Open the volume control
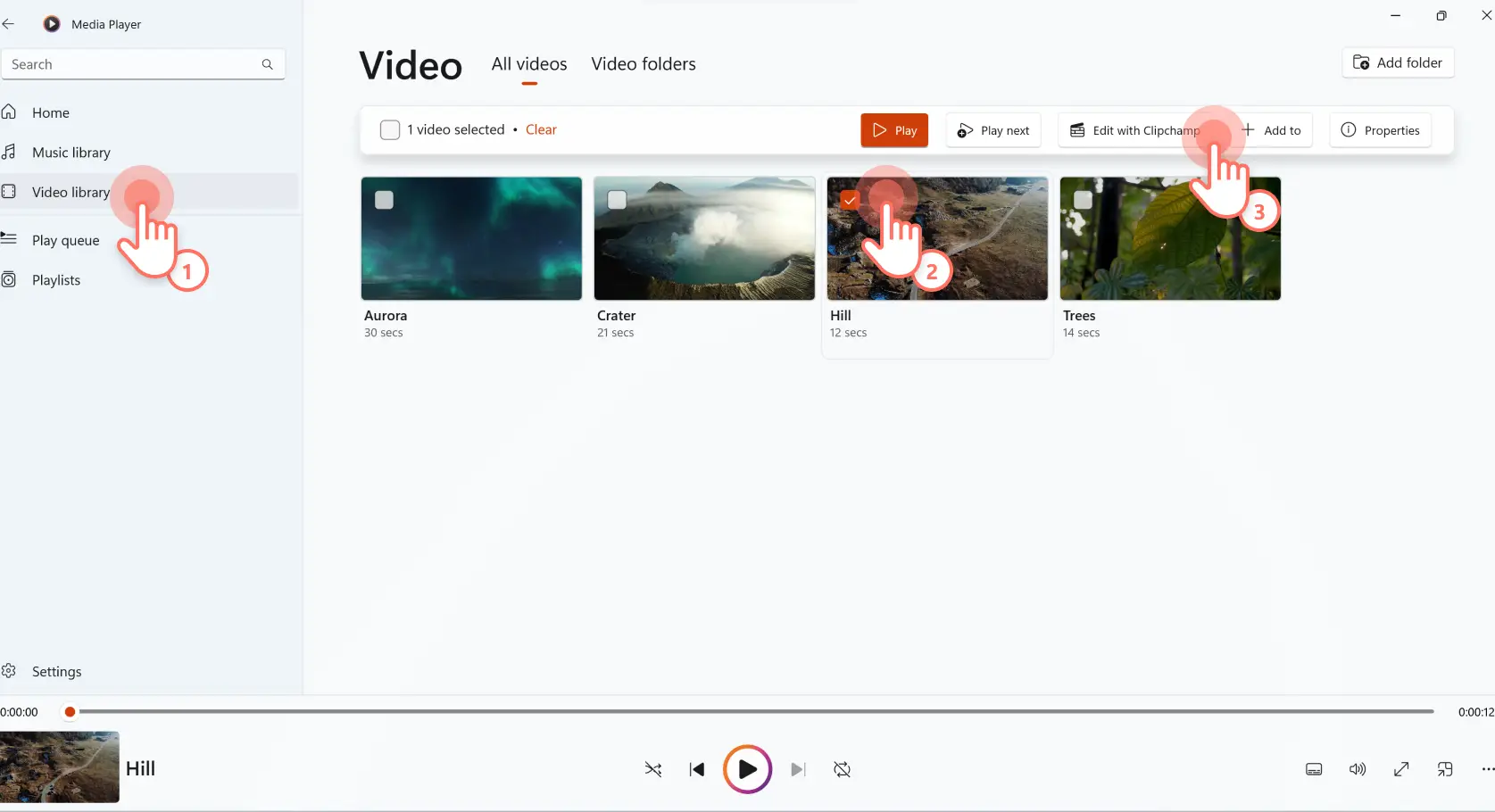Screen dimensions: 1495x812 1358,769
